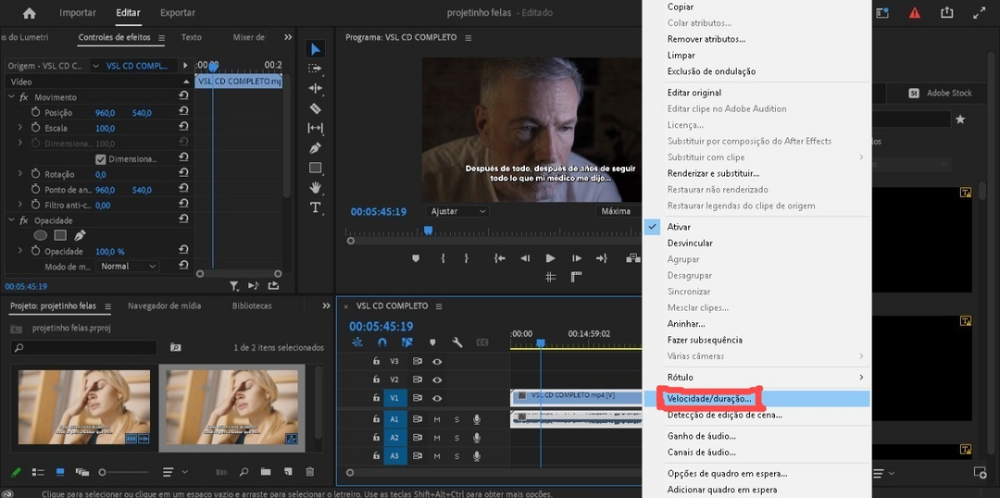Screen dimensions: 1000x498
Task: Open the Adobe Stock tab
Action: [941, 93]
